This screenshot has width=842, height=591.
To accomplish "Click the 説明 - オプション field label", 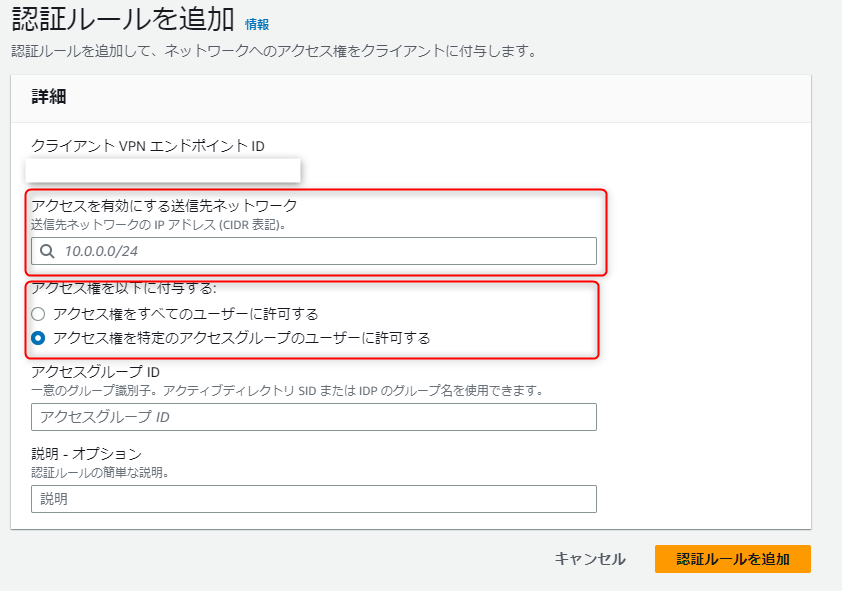I will (86, 454).
